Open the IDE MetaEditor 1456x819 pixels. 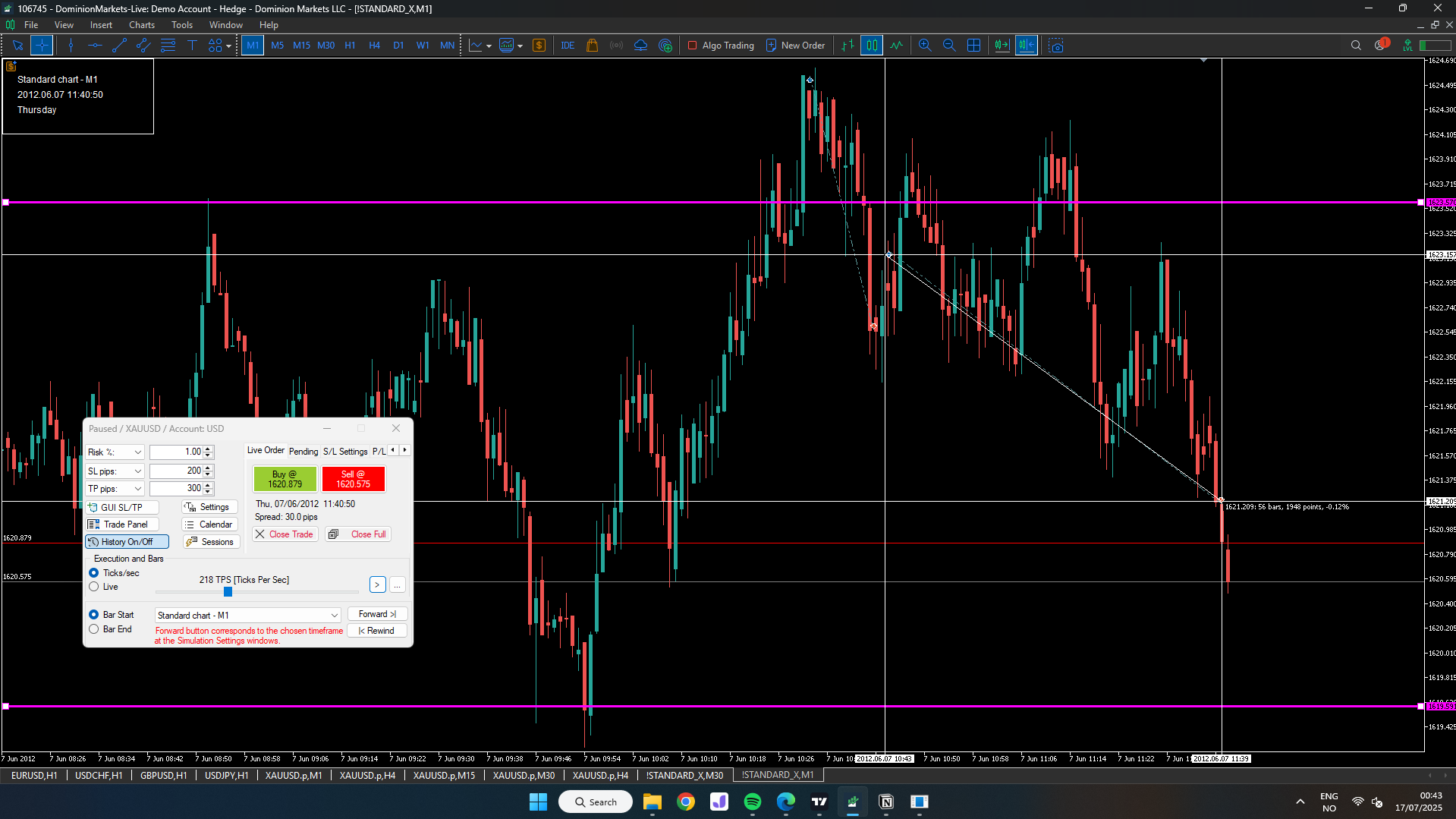pos(568,46)
